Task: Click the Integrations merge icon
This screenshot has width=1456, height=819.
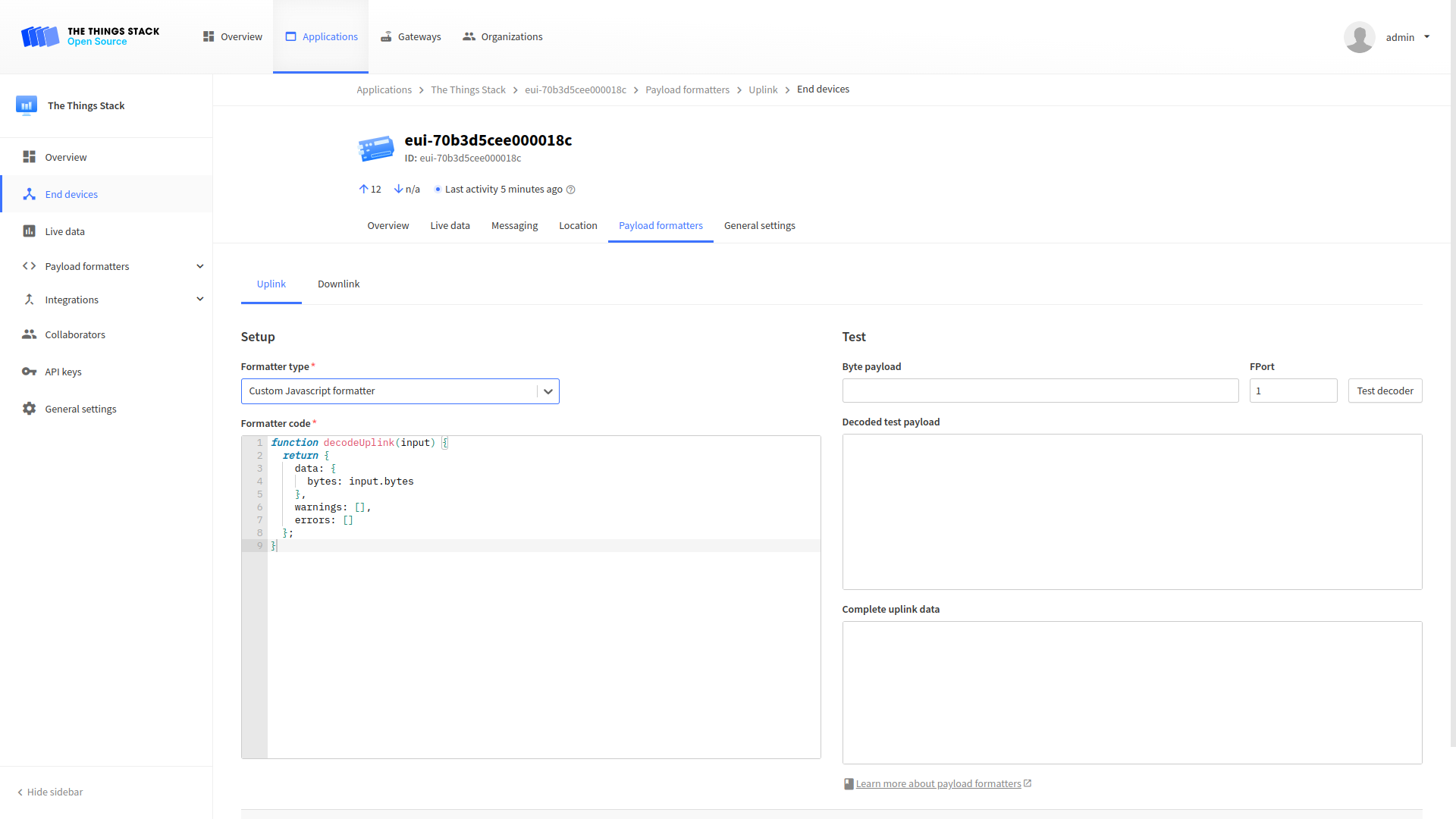Action: tap(29, 300)
